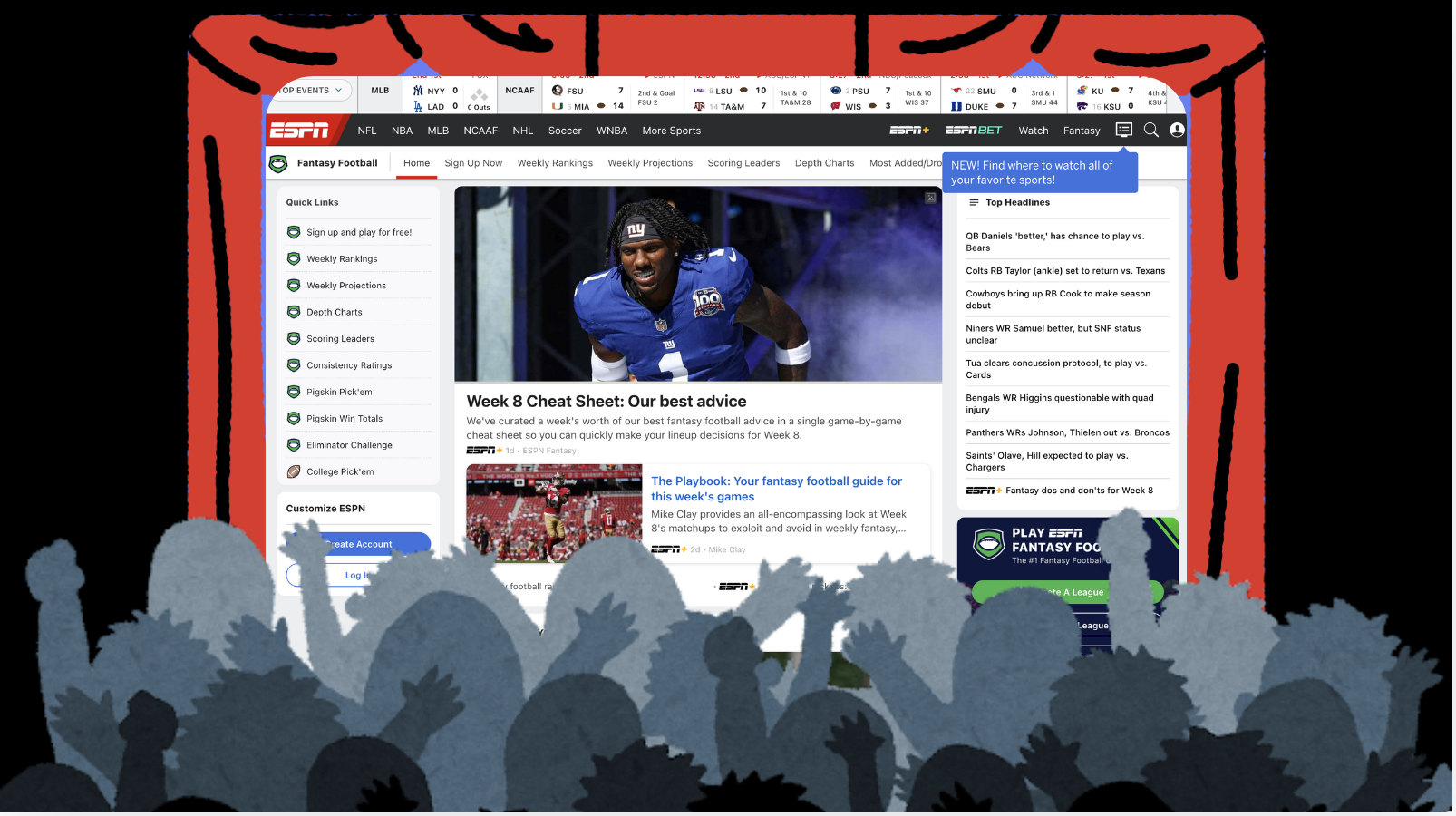Open the scores panel icon beside Fantasy

pyautogui.click(x=1123, y=130)
